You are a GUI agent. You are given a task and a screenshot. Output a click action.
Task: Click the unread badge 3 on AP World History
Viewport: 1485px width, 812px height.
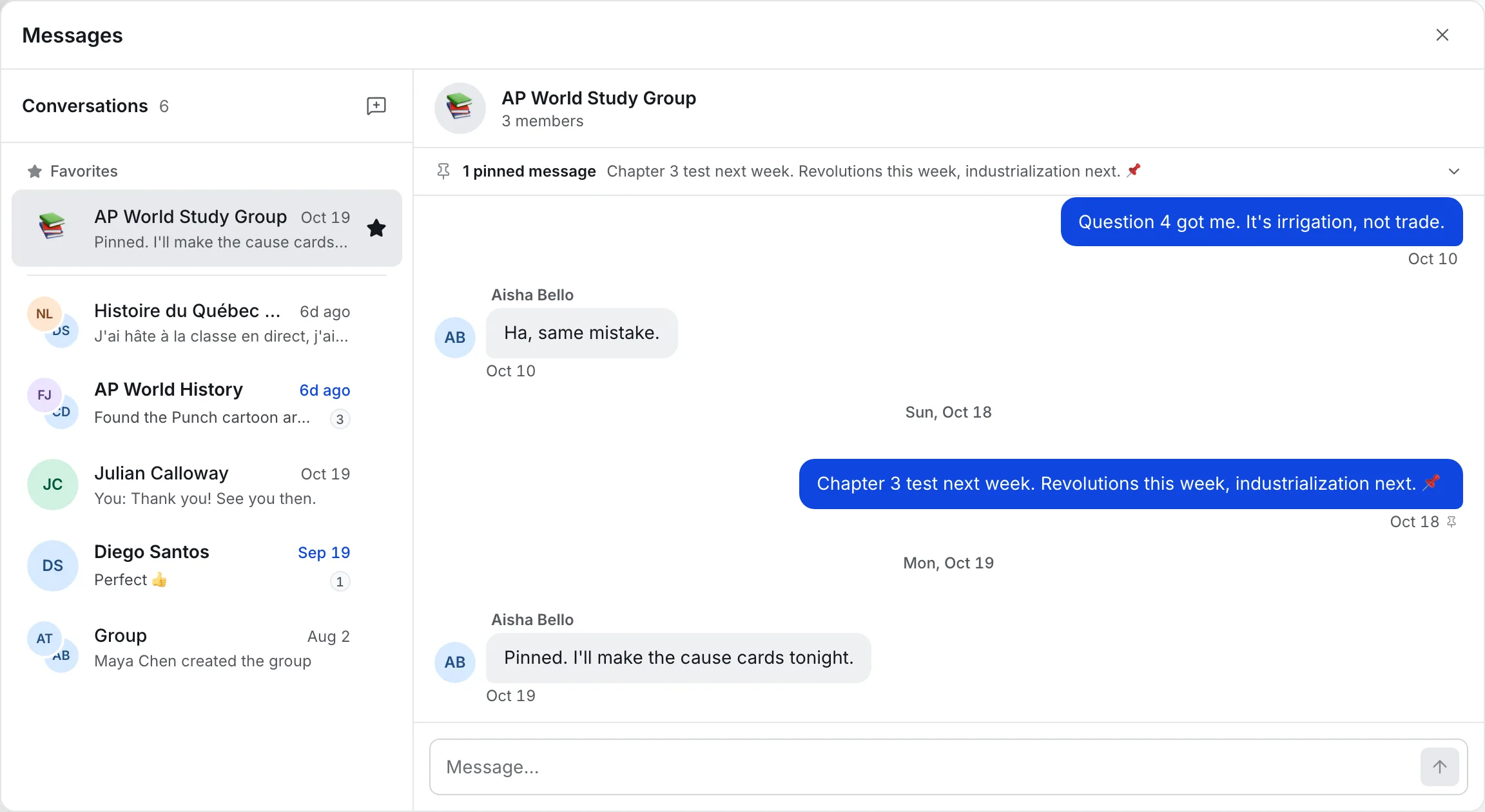coord(340,419)
